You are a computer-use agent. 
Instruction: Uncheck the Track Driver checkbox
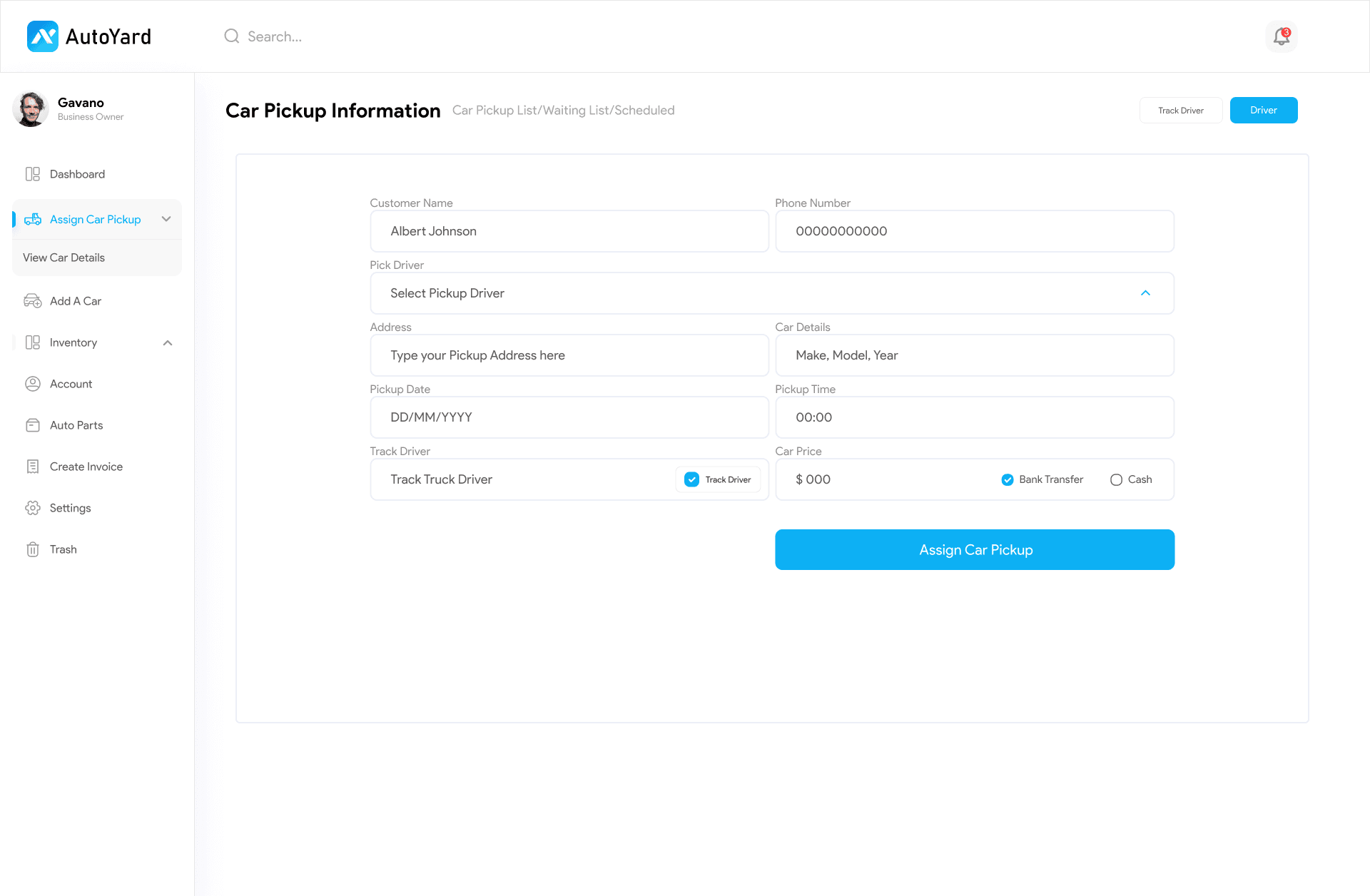point(691,479)
